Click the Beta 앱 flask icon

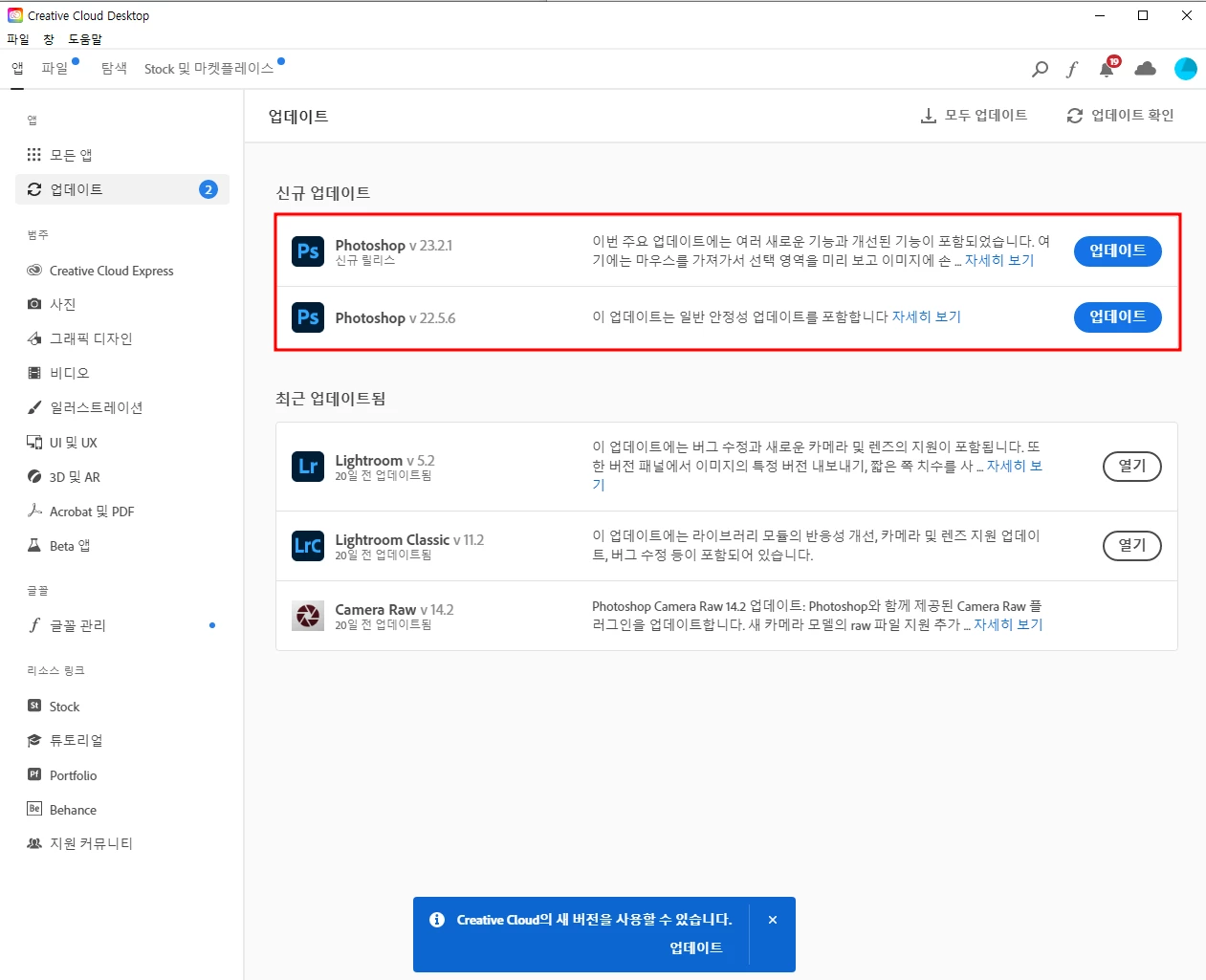(34, 545)
